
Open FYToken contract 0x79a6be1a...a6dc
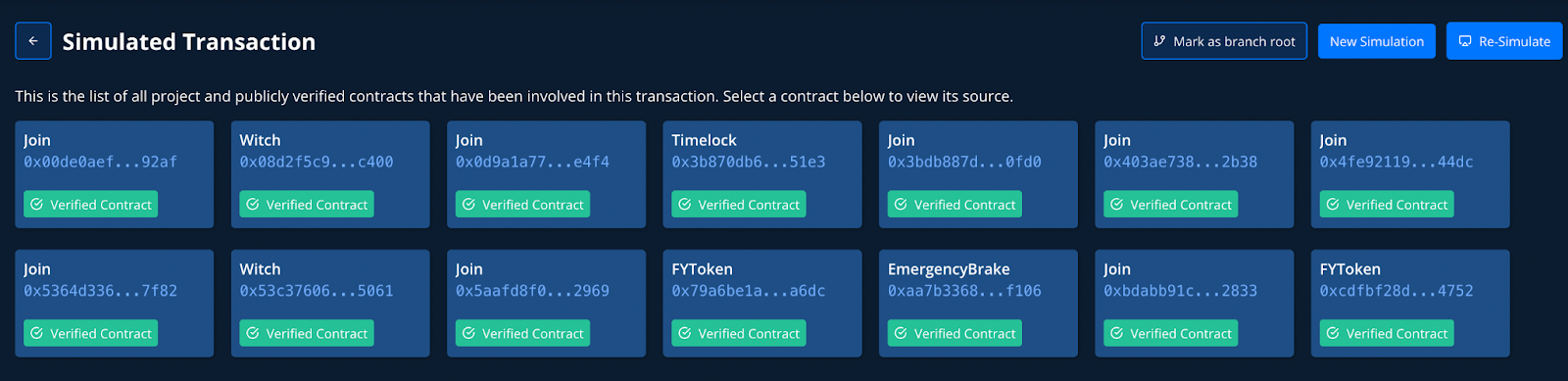click(x=762, y=303)
